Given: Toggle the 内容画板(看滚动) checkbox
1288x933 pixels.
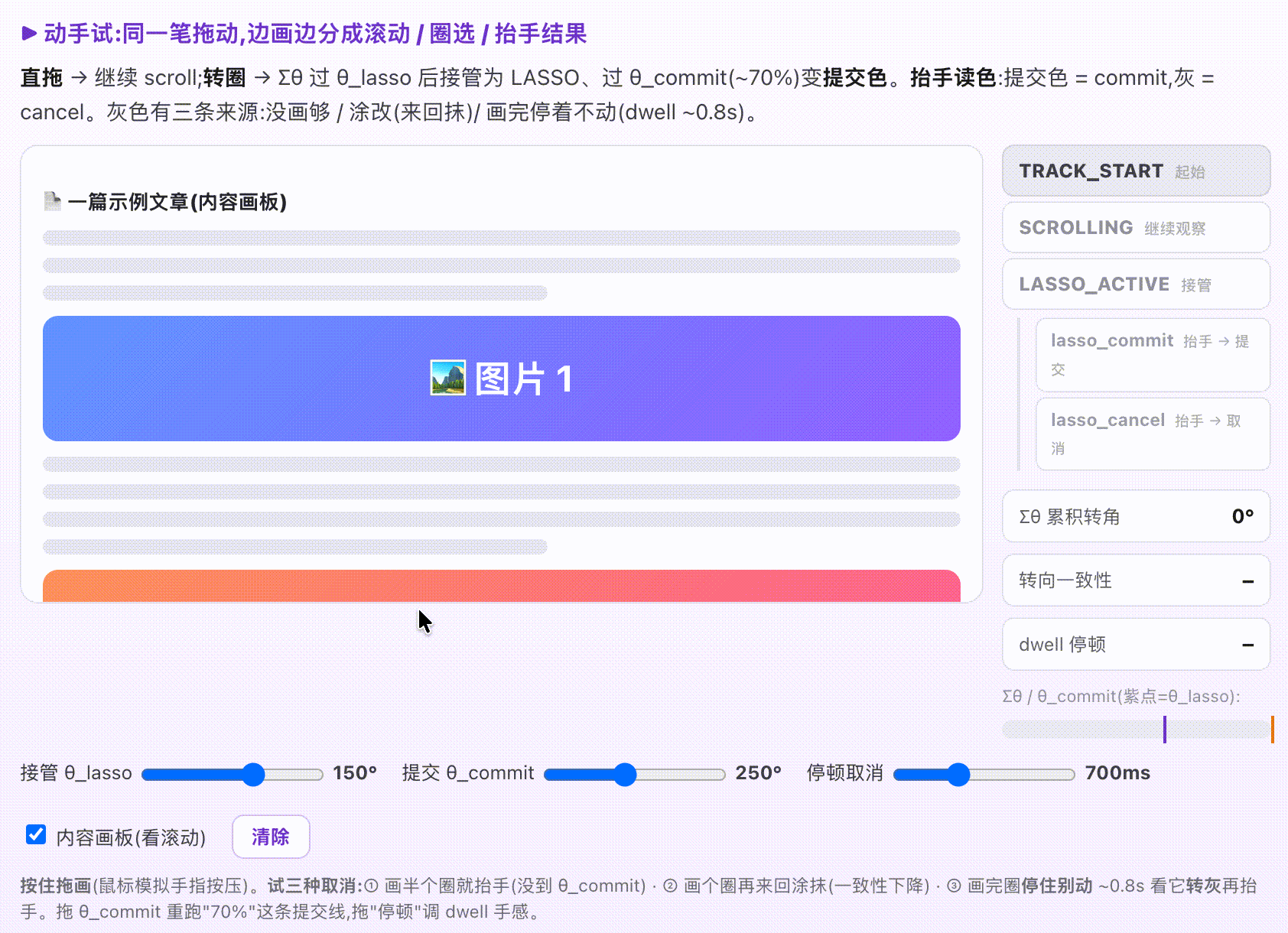Looking at the screenshot, I should [x=36, y=834].
